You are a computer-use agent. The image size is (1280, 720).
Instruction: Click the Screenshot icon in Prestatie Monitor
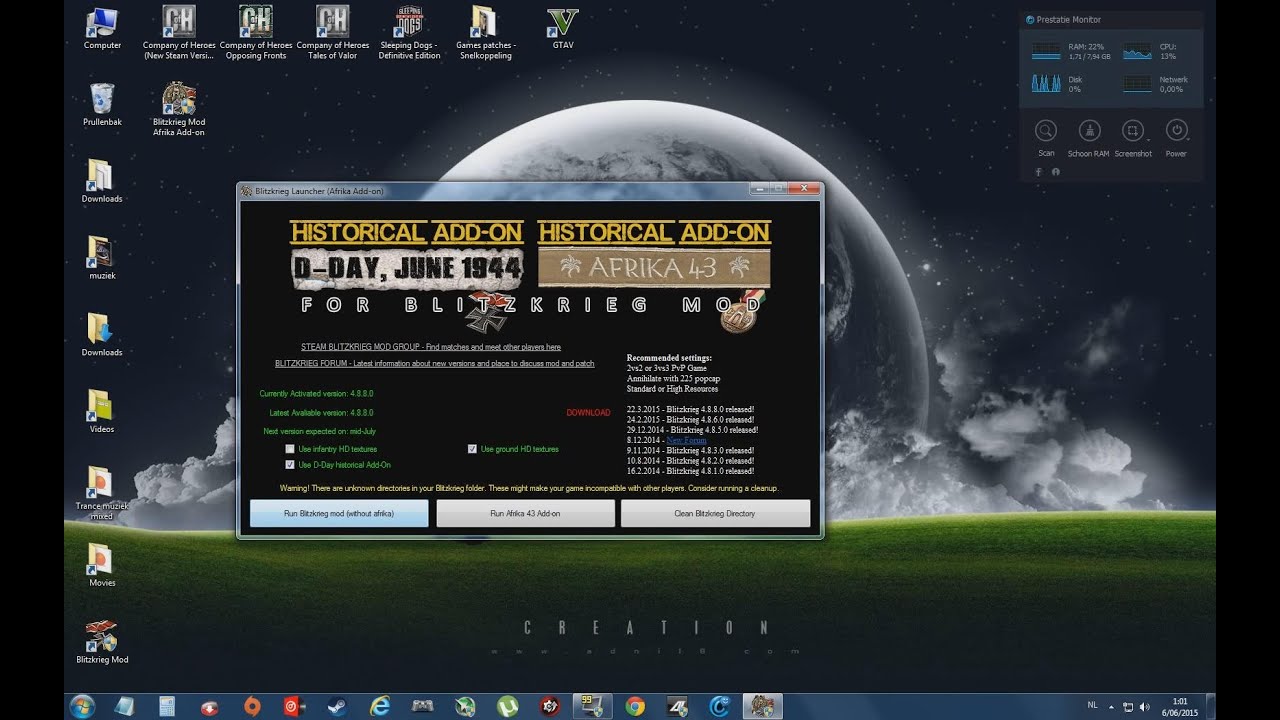pyautogui.click(x=1133, y=131)
